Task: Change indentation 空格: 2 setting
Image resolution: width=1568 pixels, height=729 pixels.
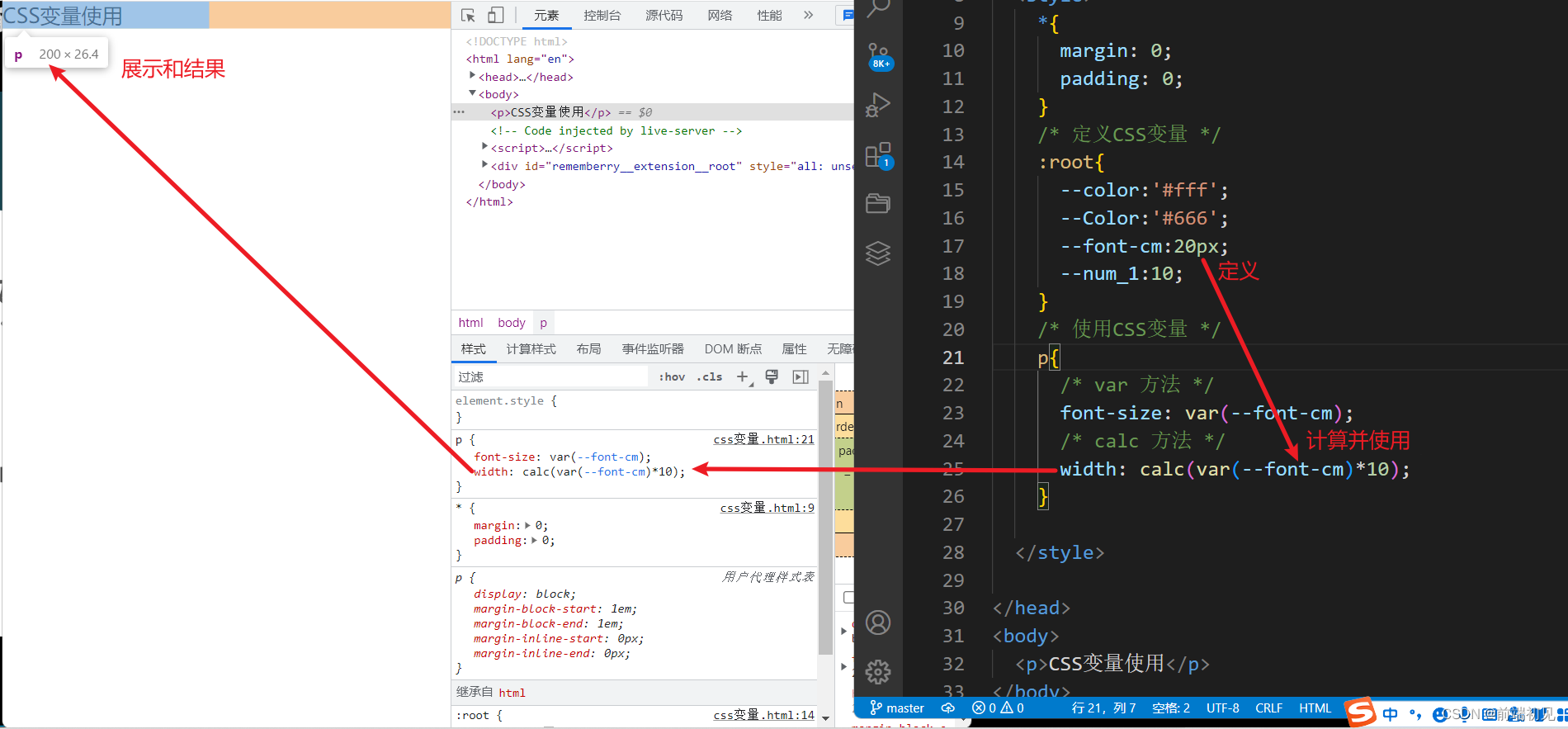Action: (x=1171, y=708)
